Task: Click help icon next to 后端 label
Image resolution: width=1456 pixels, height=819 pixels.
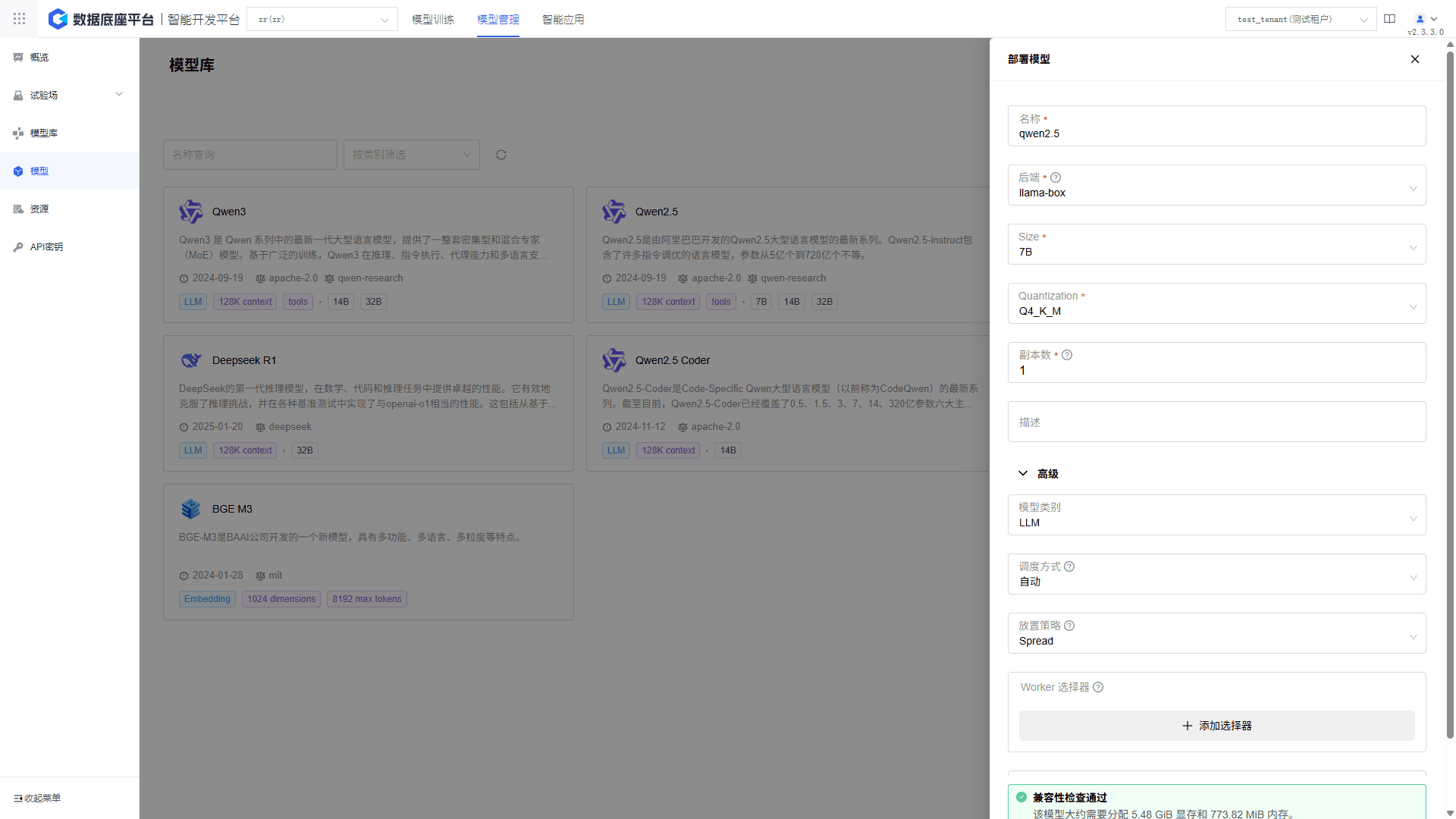Action: pyautogui.click(x=1056, y=177)
